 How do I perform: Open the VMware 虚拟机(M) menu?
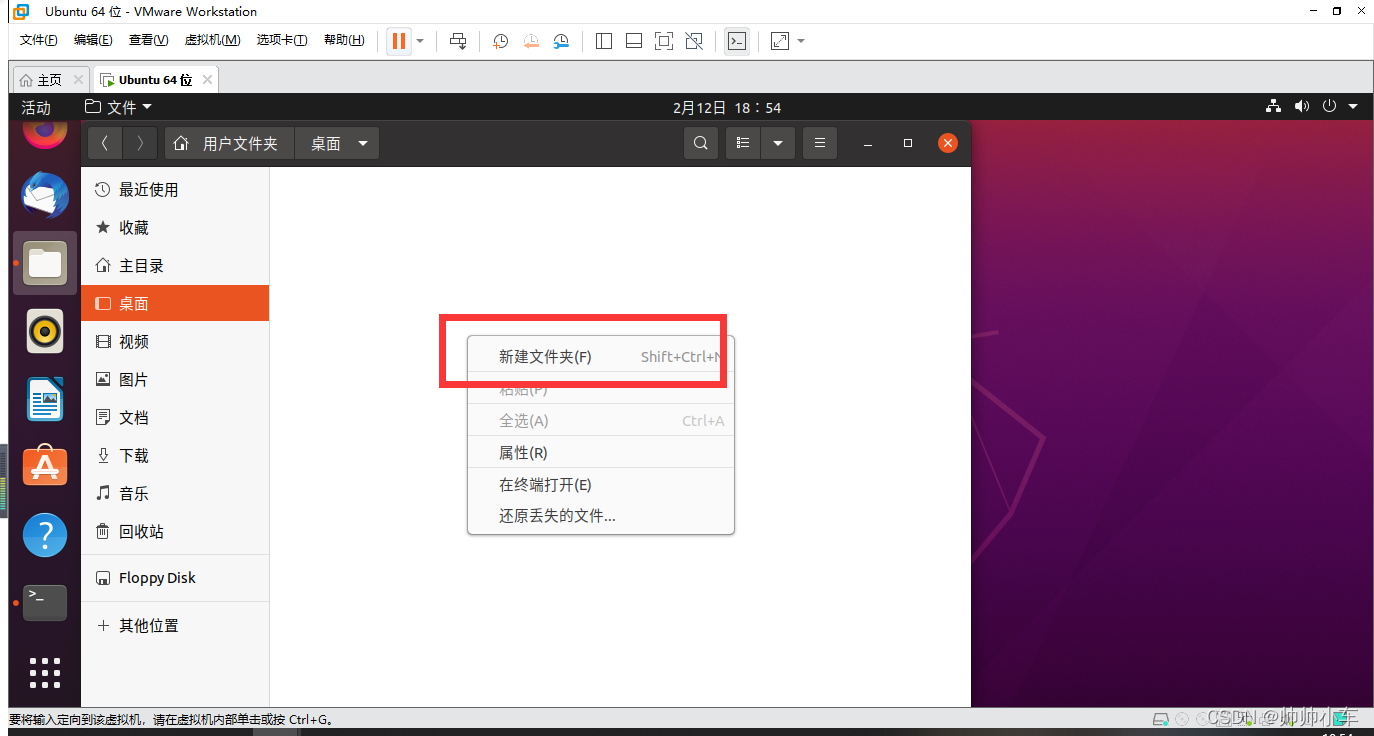click(212, 40)
